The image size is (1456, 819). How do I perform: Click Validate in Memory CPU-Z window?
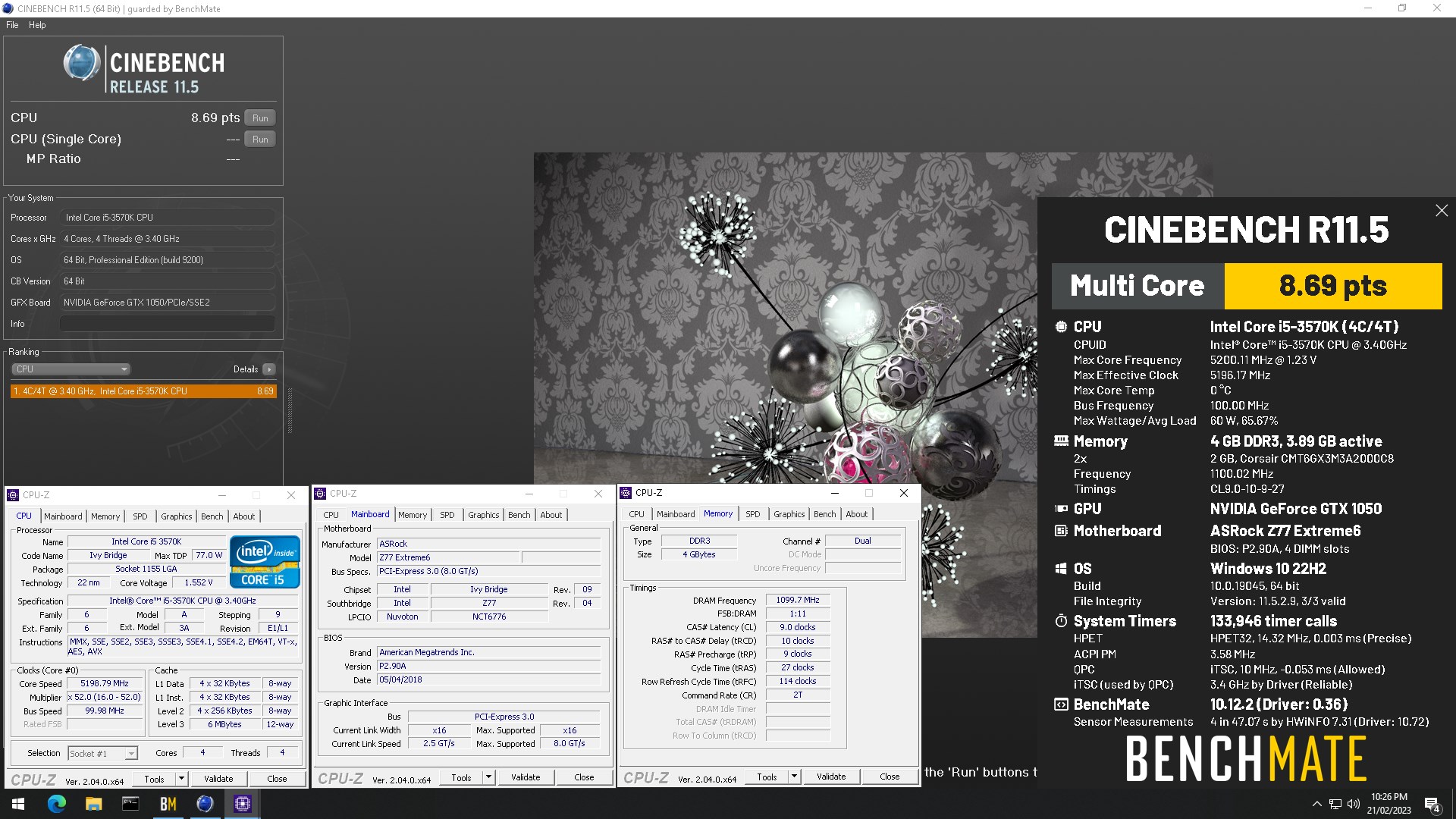click(831, 777)
